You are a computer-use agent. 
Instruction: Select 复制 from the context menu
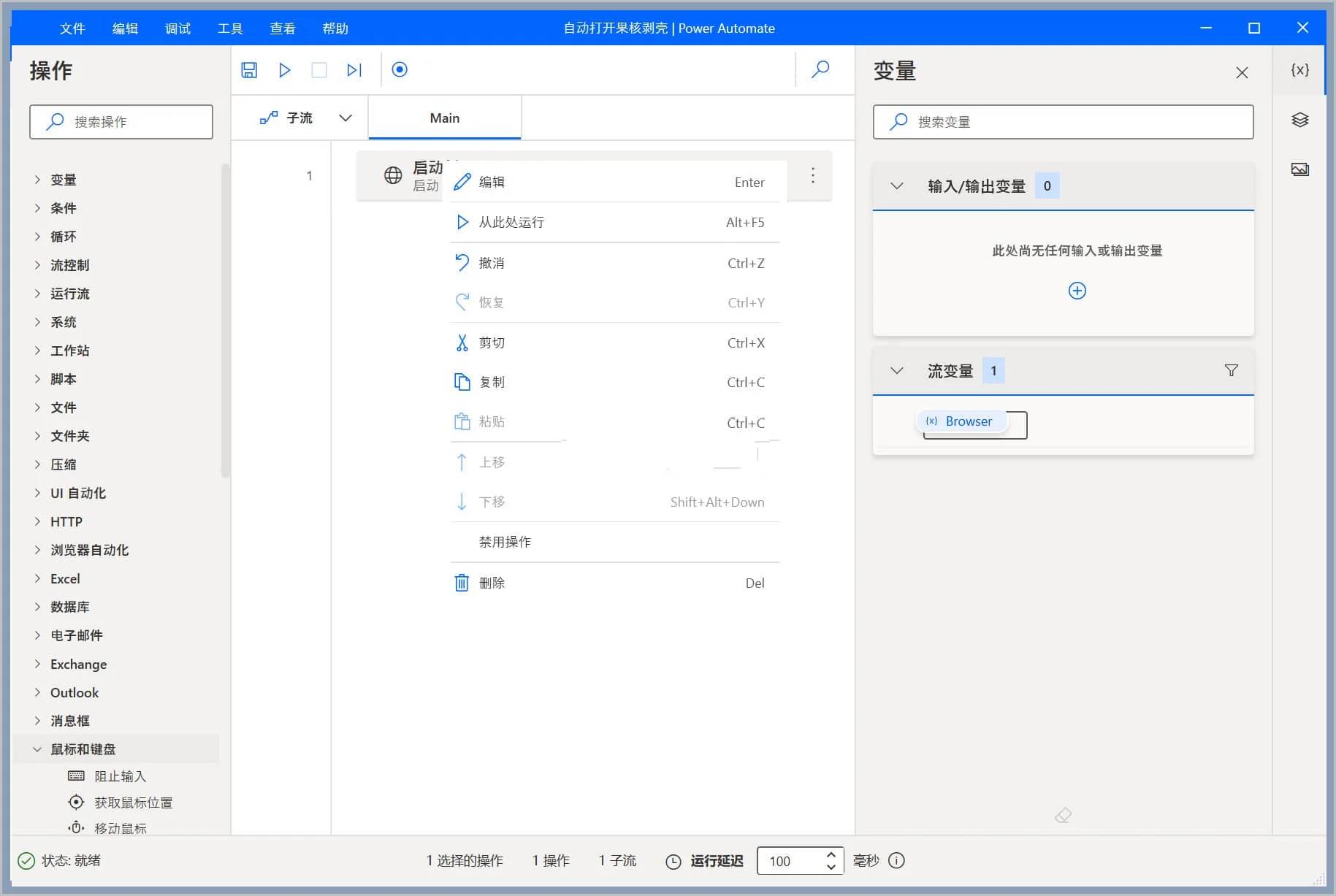[492, 381]
